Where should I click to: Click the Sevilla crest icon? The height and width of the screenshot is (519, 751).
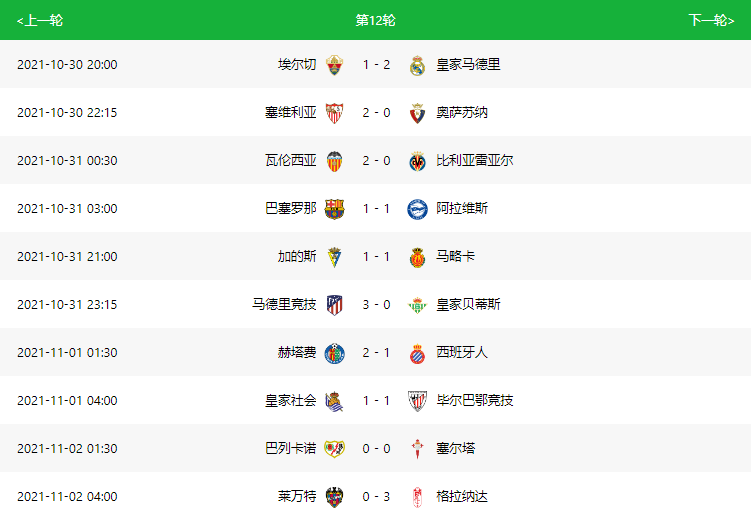coord(334,113)
